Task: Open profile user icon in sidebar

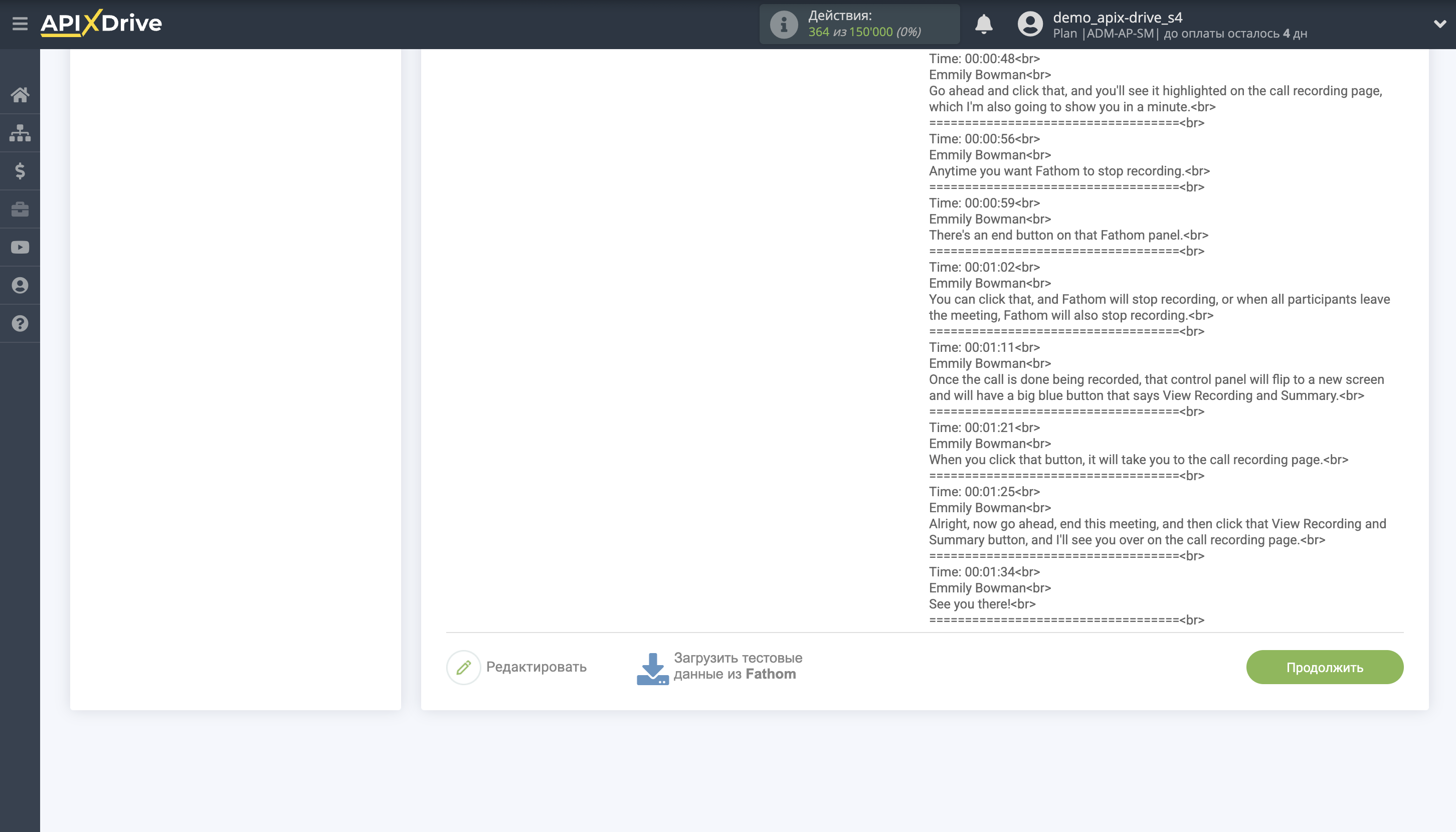Action: click(20, 285)
